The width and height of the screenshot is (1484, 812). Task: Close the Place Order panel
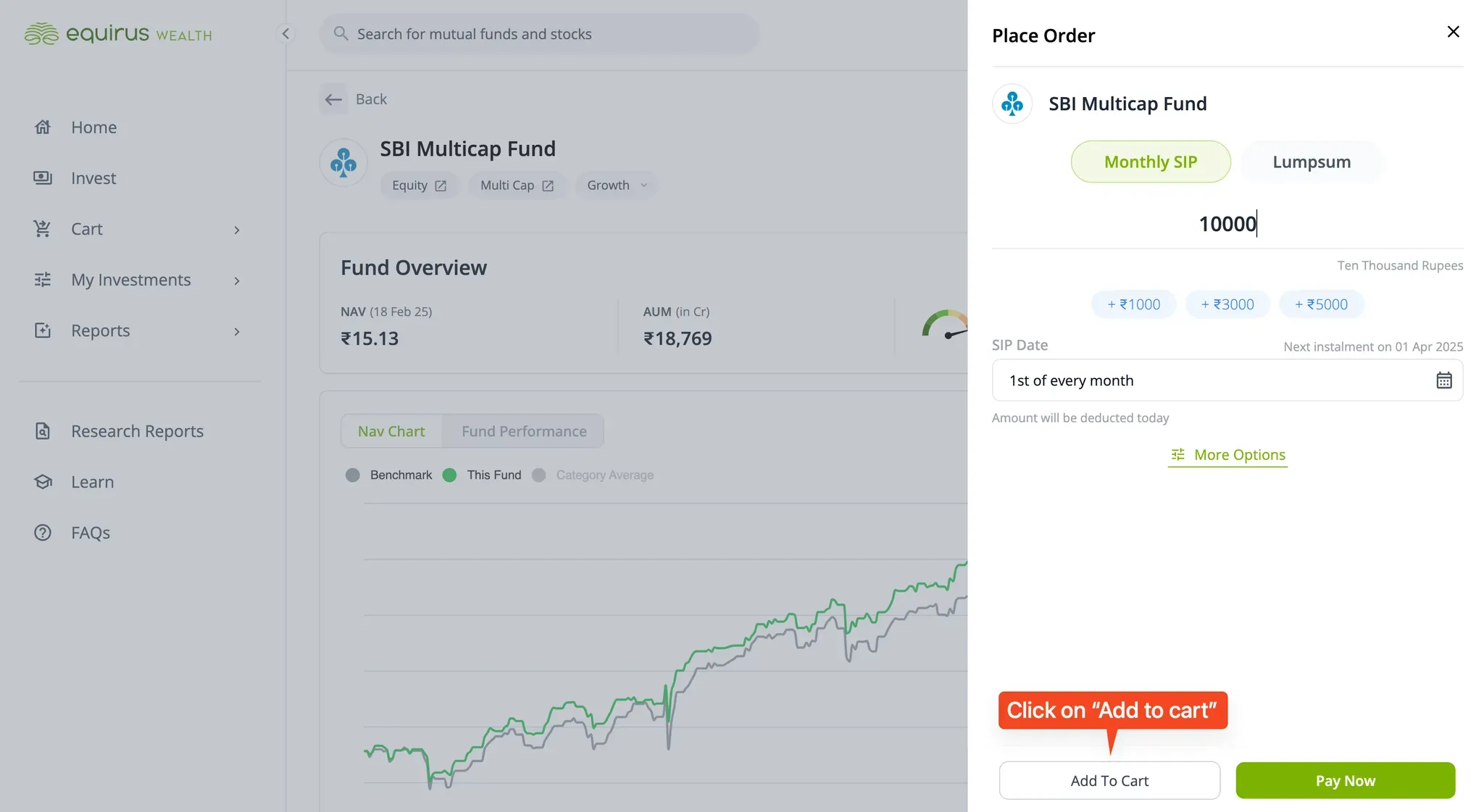pos(1453,32)
